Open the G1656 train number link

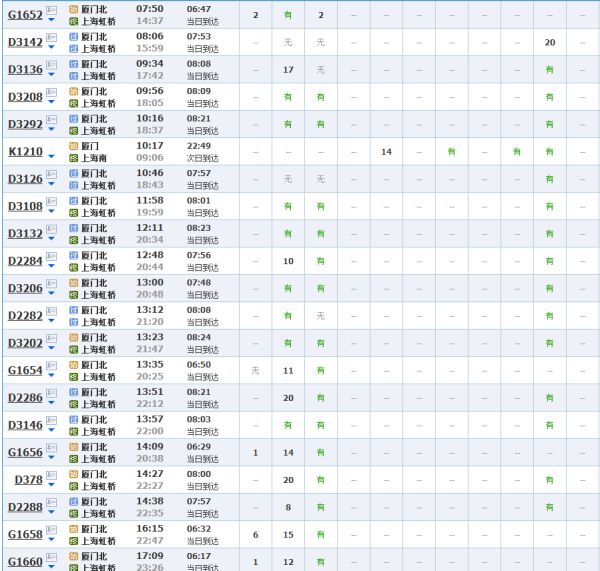(x=25, y=453)
